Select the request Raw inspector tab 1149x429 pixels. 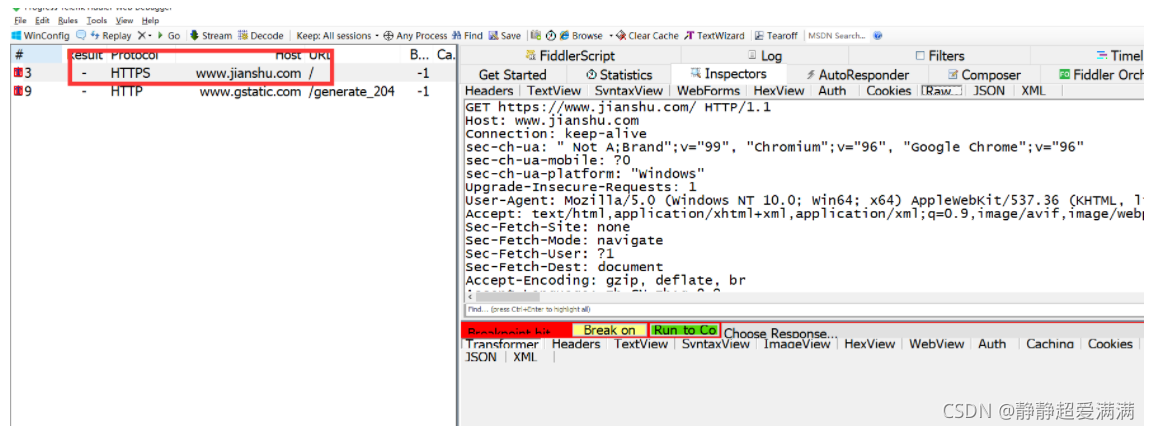click(942, 91)
